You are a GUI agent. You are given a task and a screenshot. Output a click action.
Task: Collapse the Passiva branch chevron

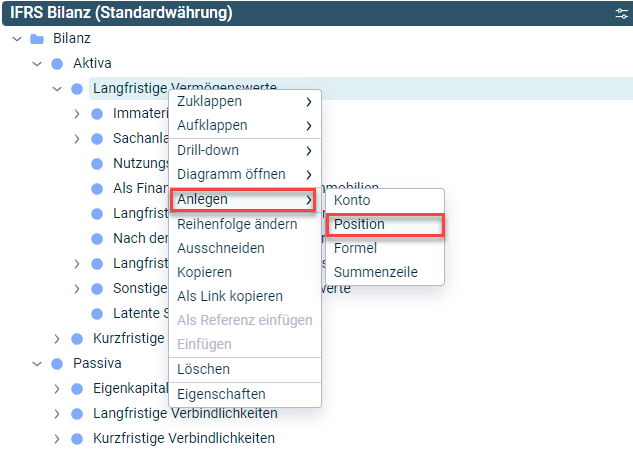[37, 364]
